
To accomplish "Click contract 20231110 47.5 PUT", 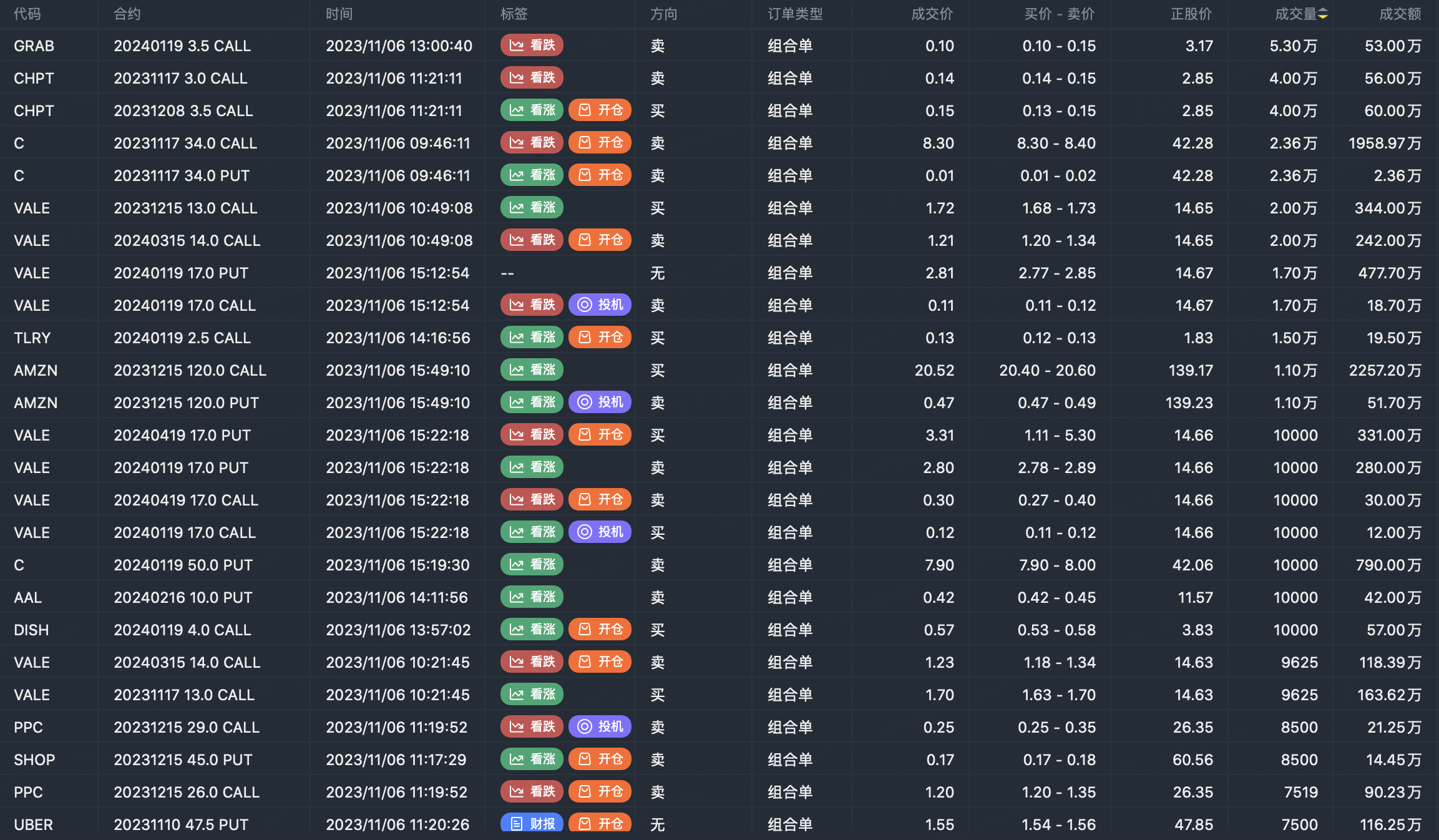I will 181,824.
